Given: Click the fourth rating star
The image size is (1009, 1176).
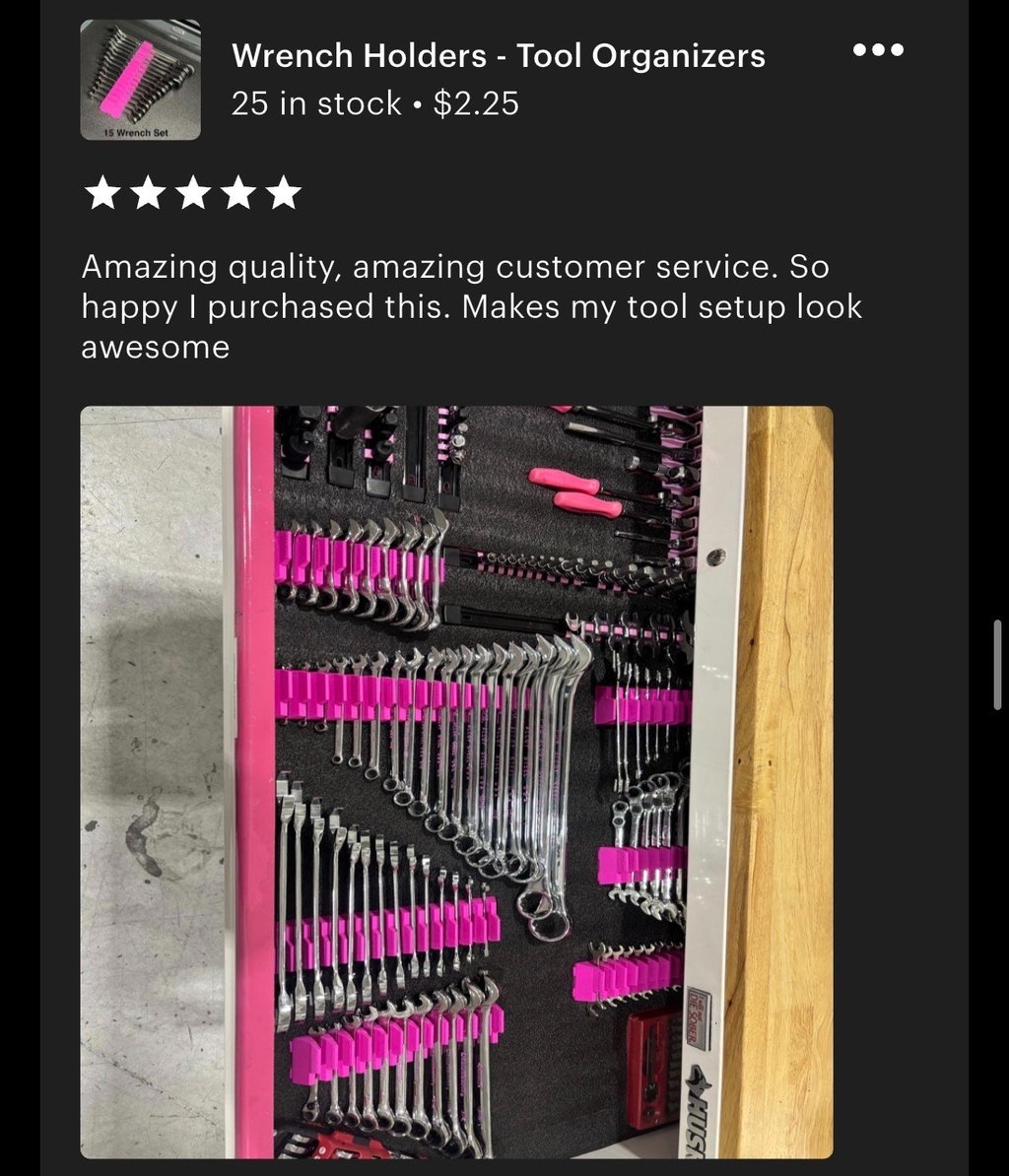Looking at the screenshot, I should pyautogui.click(x=238, y=193).
